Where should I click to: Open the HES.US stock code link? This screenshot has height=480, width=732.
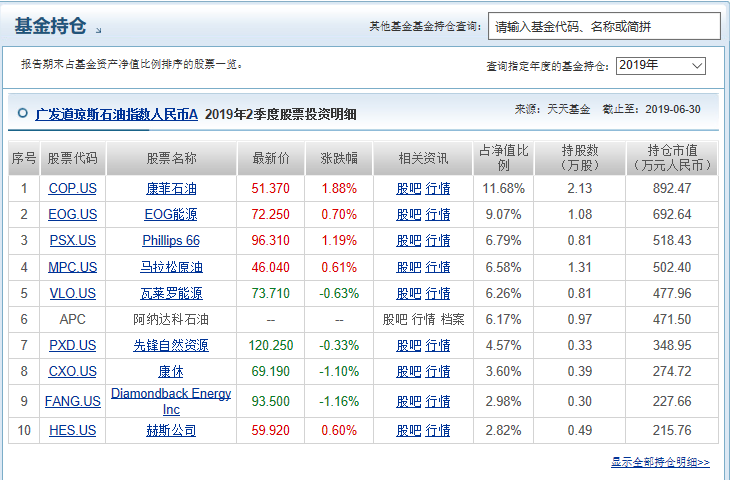[x=72, y=431]
